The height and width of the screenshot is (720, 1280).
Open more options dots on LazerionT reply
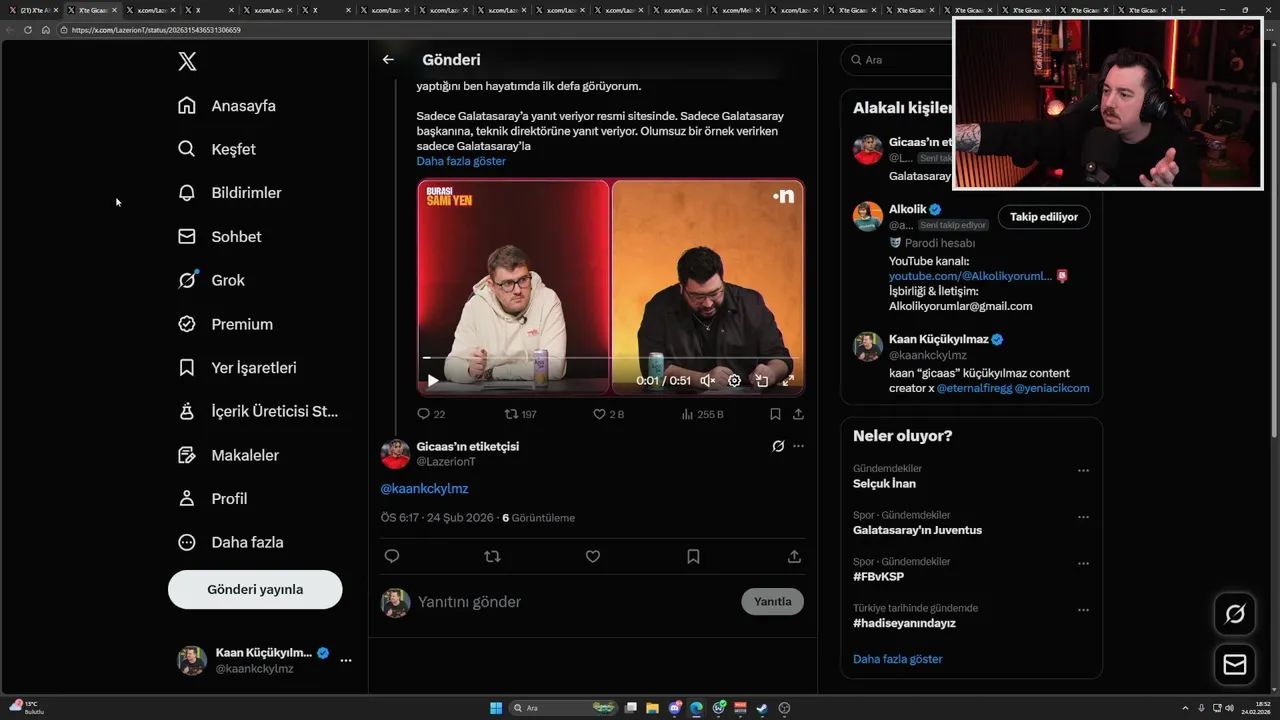pyautogui.click(x=798, y=446)
